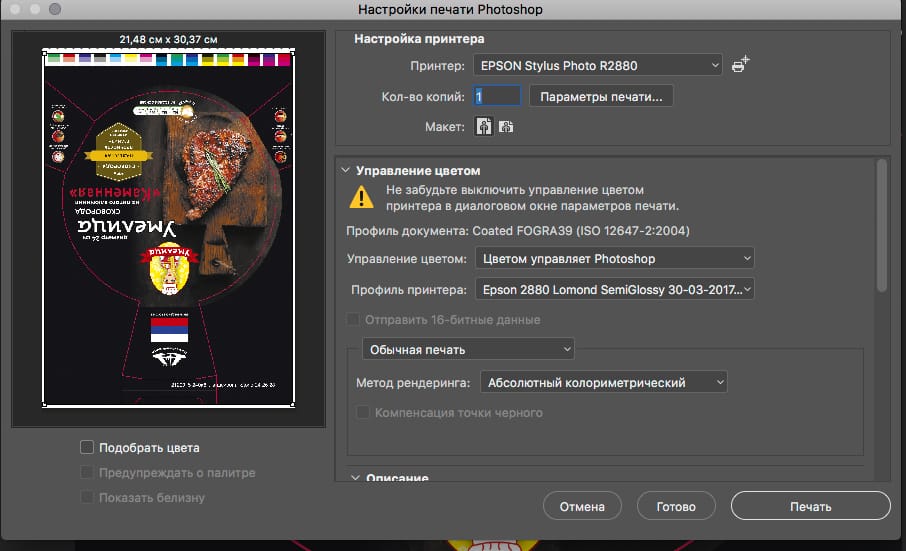Open the Метод рендеринга dropdown
This screenshot has height=551, width=906.
pyautogui.click(x=603, y=382)
